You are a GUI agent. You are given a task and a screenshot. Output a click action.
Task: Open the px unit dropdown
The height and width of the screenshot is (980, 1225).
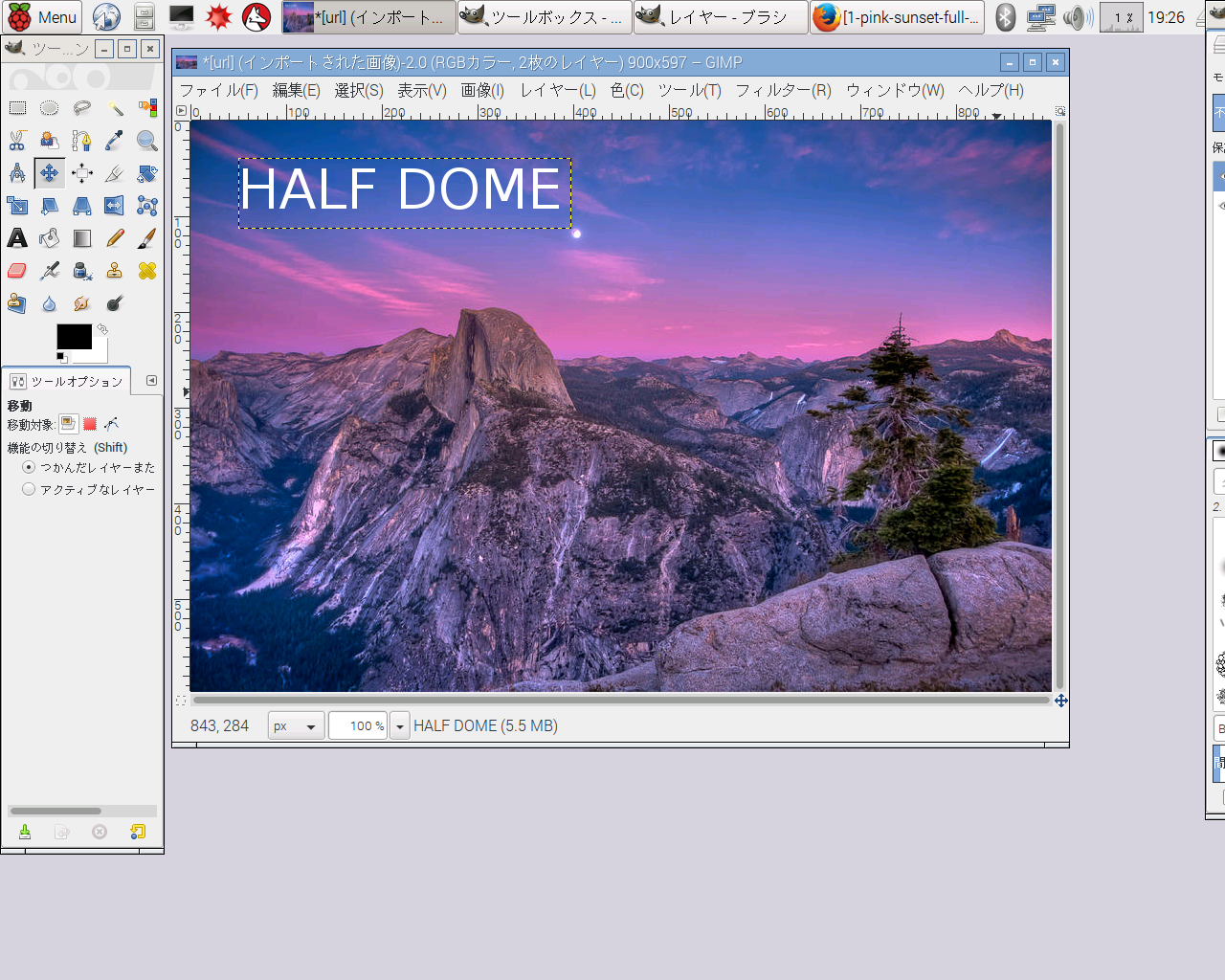click(x=296, y=726)
